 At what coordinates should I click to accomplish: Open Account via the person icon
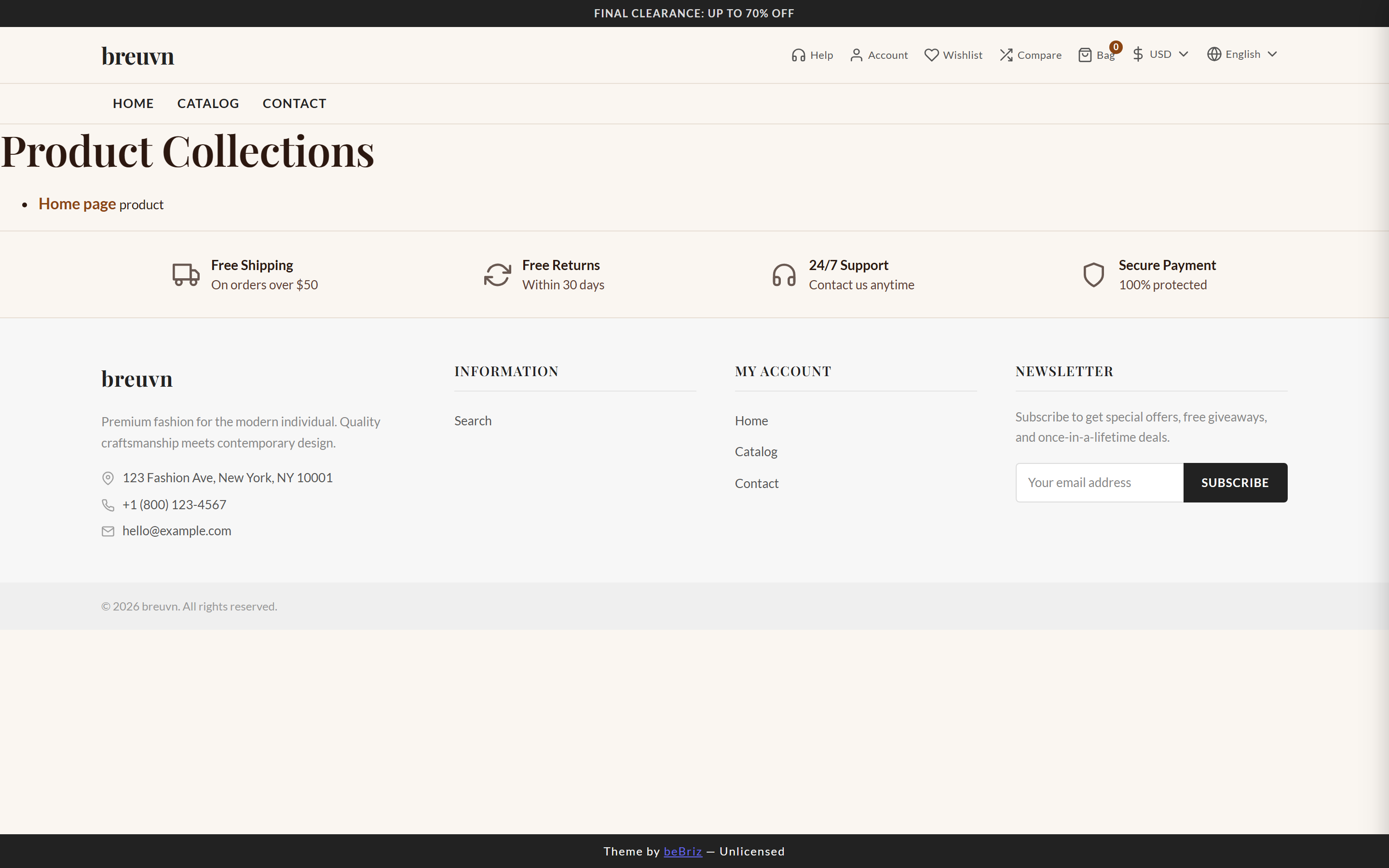tap(856, 55)
